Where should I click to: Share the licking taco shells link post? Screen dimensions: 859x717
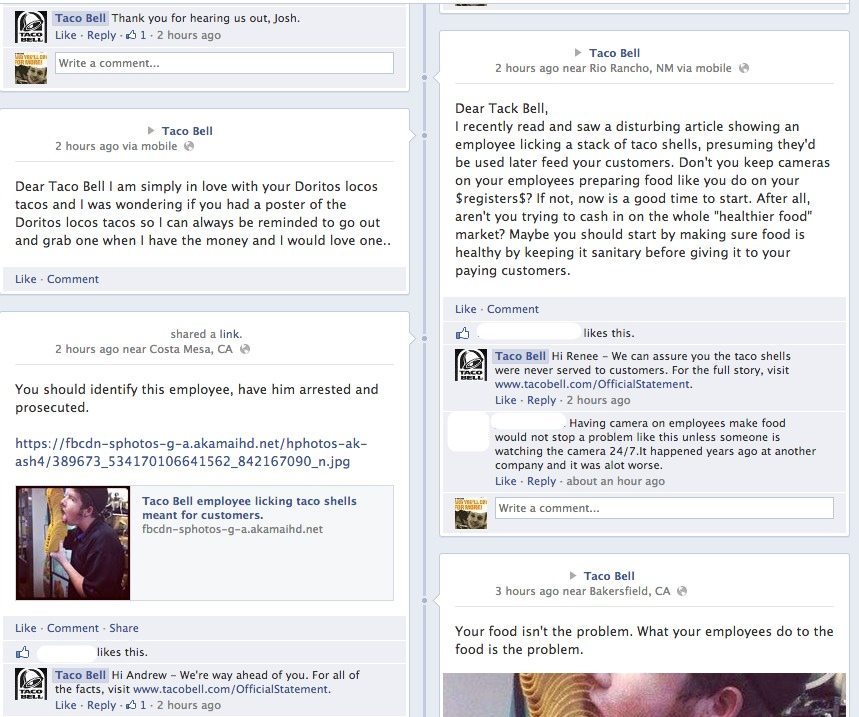124,628
